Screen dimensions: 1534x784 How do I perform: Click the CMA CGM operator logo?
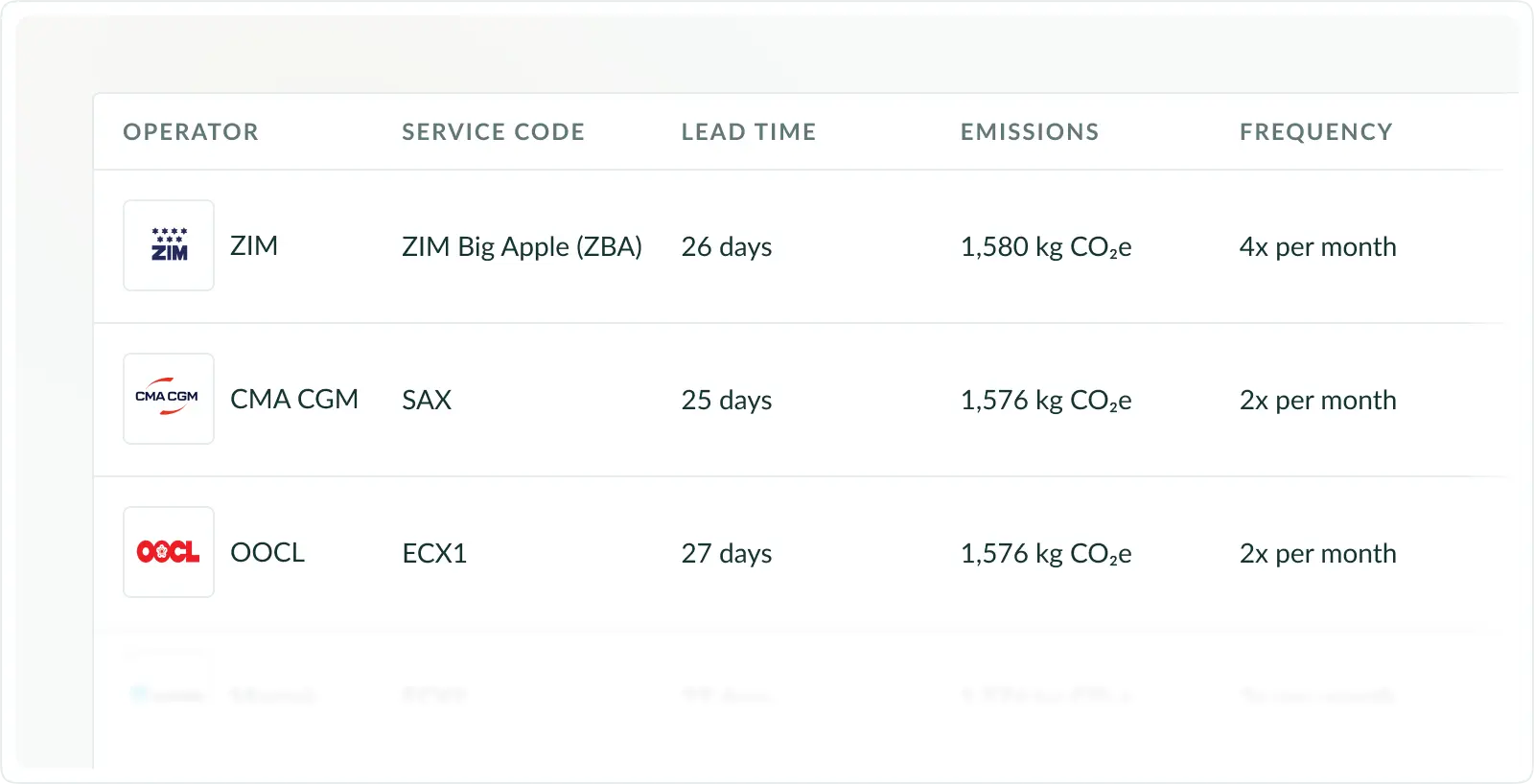(169, 399)
